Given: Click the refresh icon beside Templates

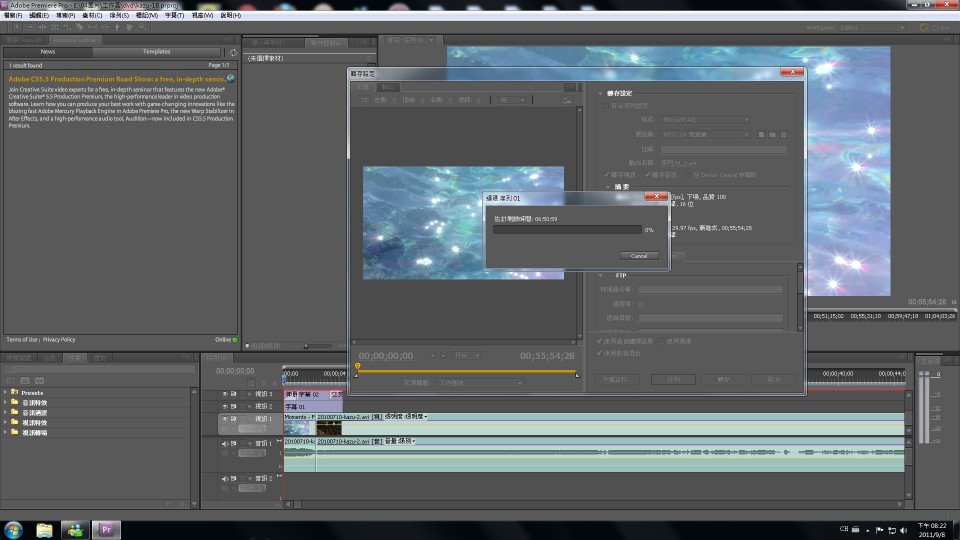Looking at the screenshot, I should click(233, 52).
